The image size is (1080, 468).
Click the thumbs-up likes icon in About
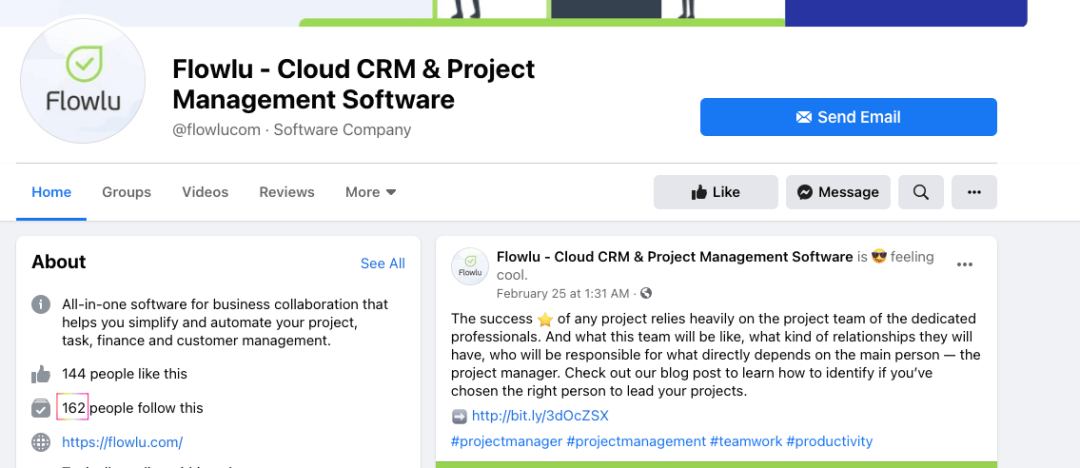pos(41,374)
